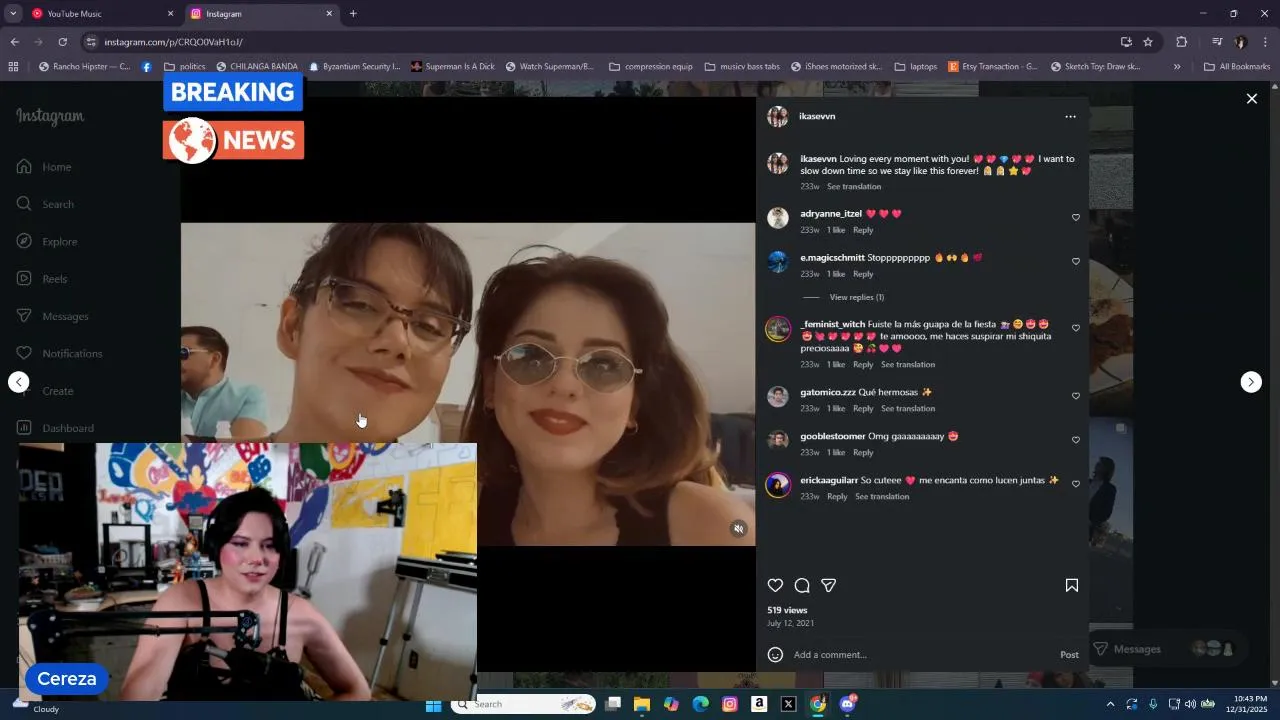Open the Windows Start menu
The image size is (1280, 720).
tap(434, 704)
